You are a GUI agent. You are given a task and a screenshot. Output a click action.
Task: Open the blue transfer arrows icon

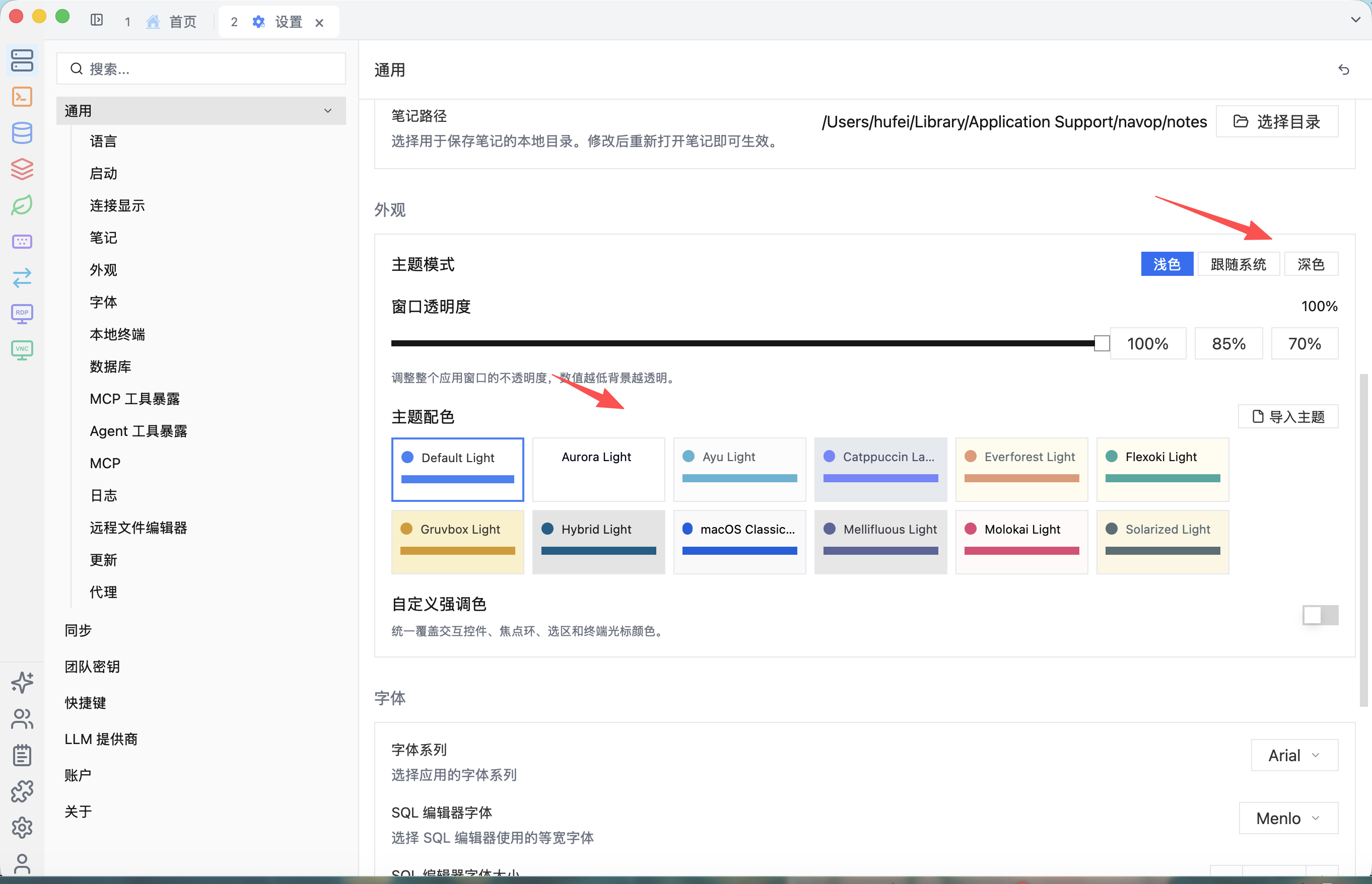(x=22, y=277)
